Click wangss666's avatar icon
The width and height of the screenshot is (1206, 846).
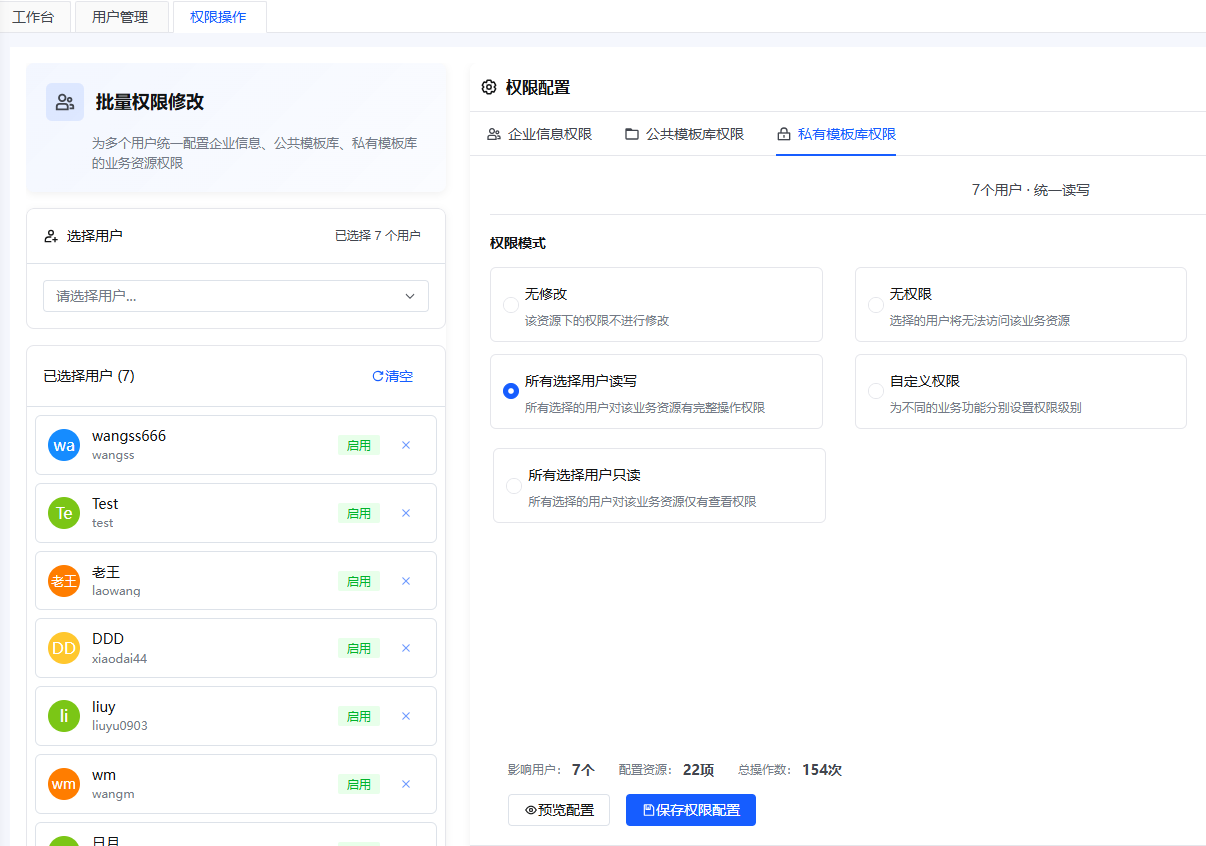click(x=63, y=444)
